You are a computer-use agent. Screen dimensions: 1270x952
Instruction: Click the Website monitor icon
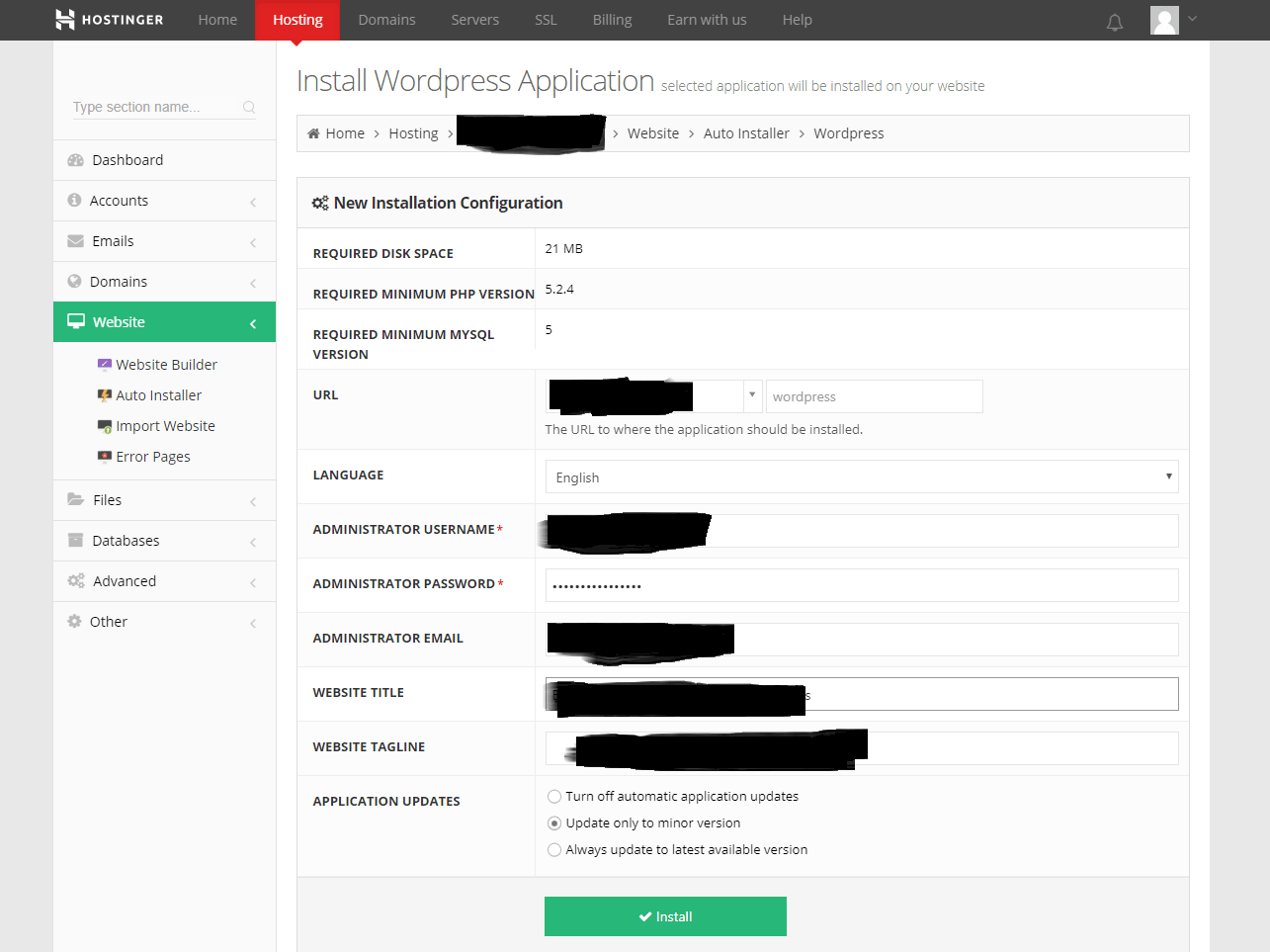(x=76, y=321)
